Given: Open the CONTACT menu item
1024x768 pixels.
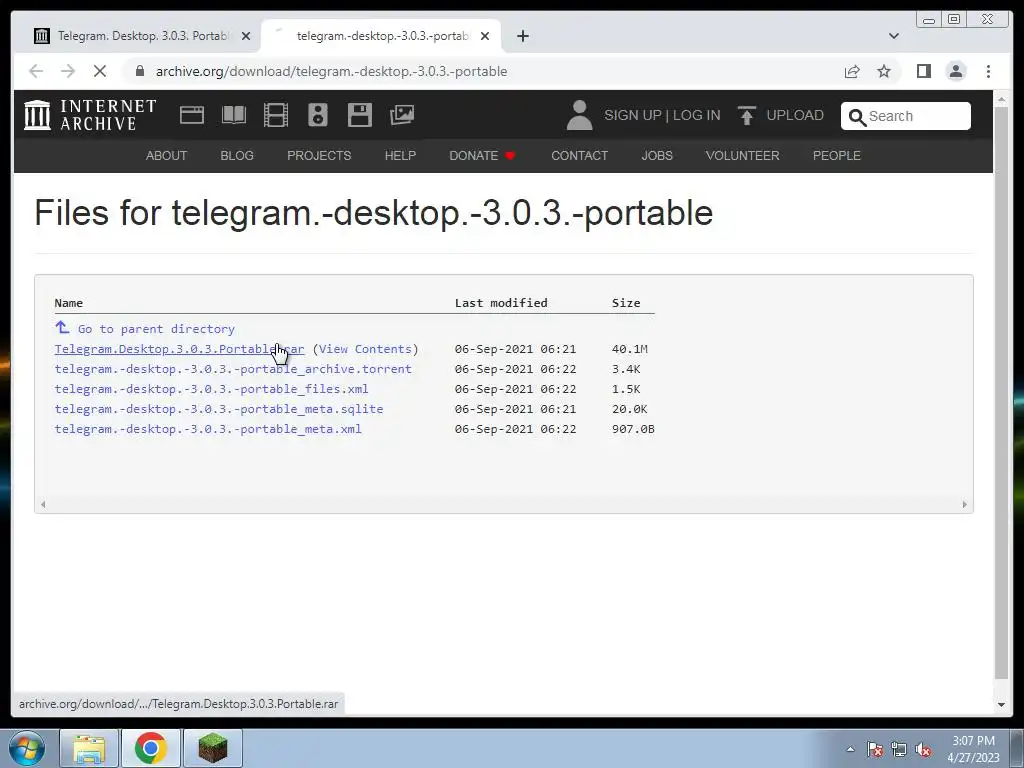Looking at the screenshot, I should 579,155.
